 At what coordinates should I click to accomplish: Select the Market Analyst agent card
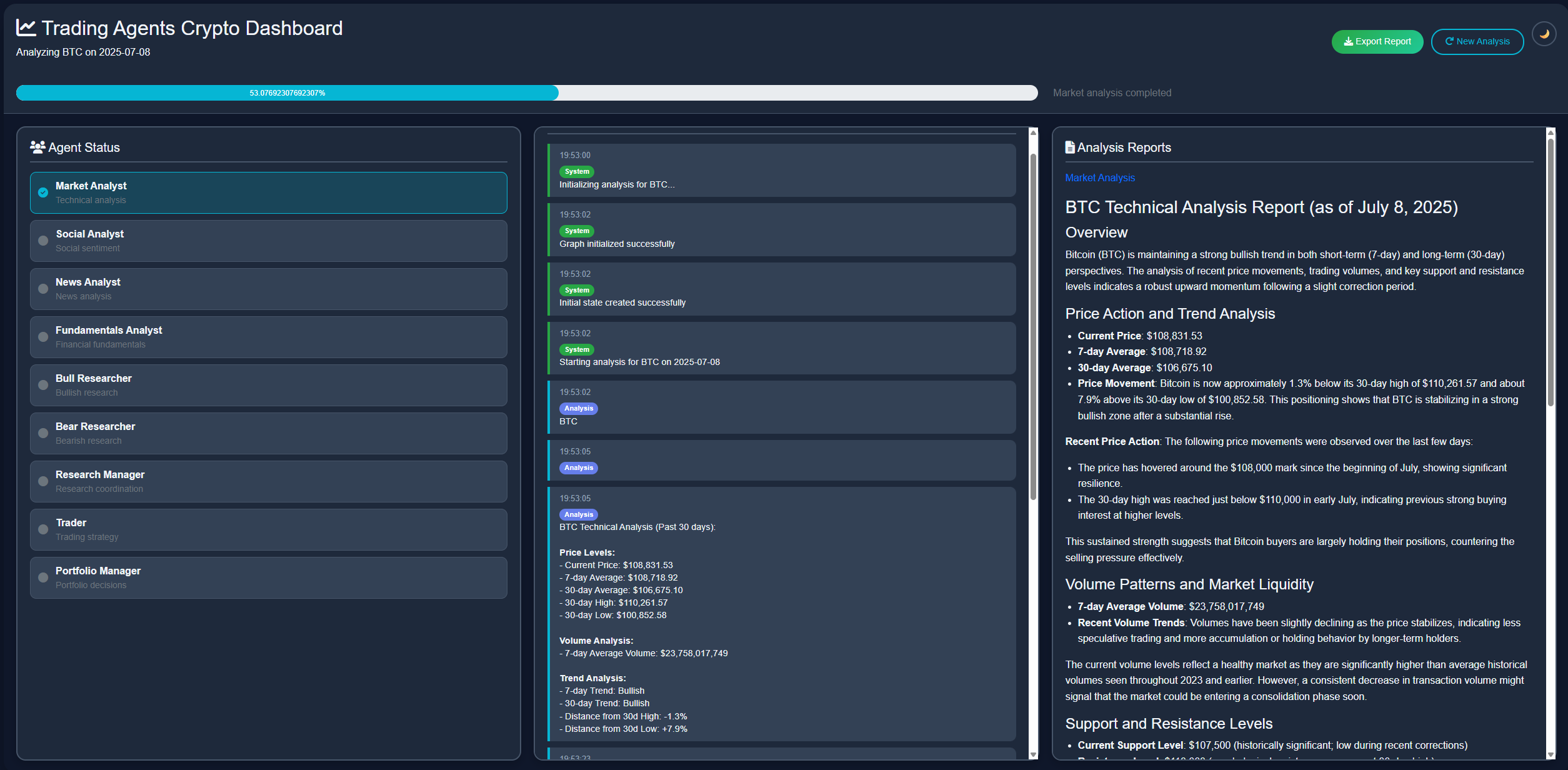[x=269, y=192]
